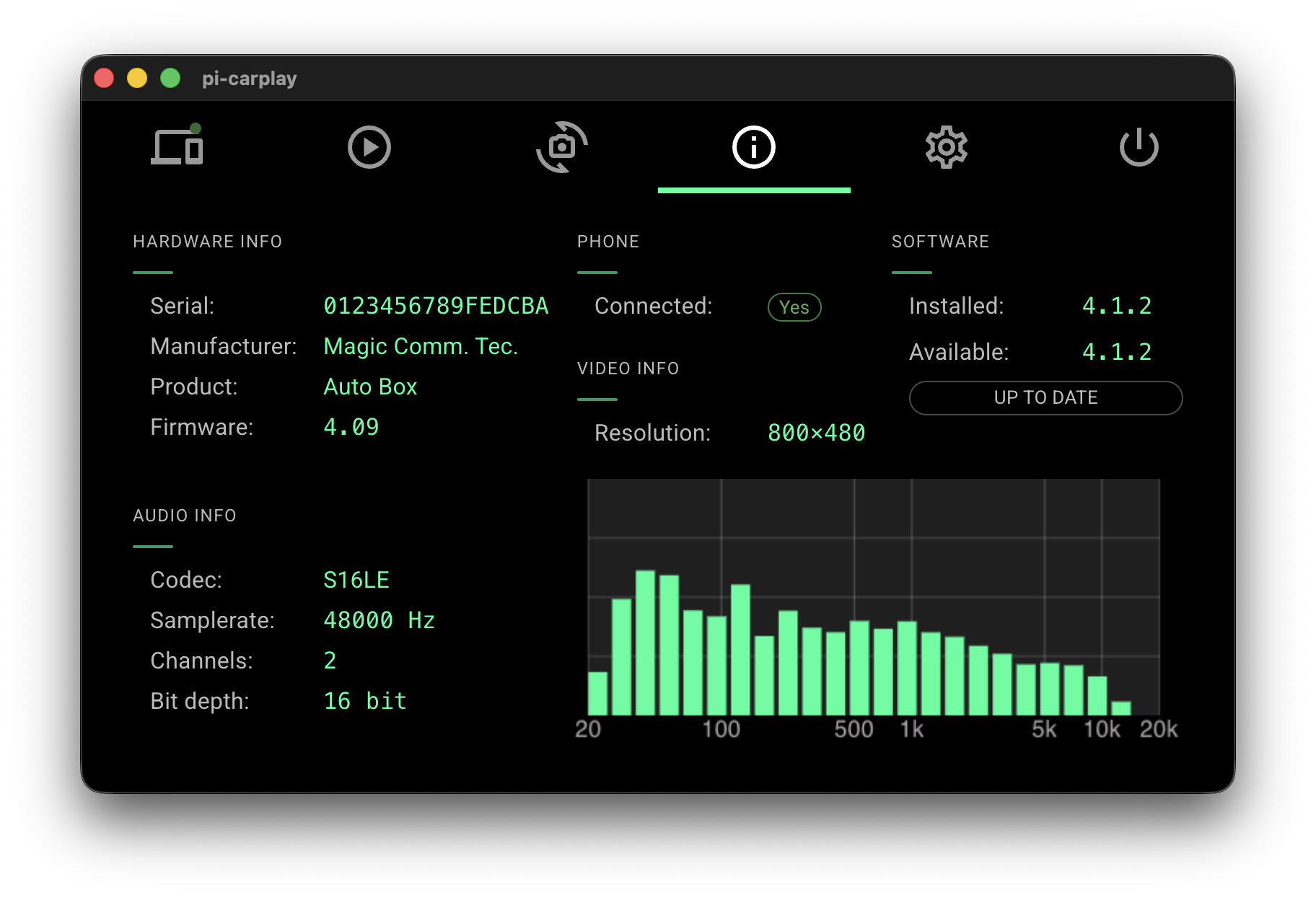The image size is (1316, 900).
Task: Open the media play tab icon
Action: point(369,147)
